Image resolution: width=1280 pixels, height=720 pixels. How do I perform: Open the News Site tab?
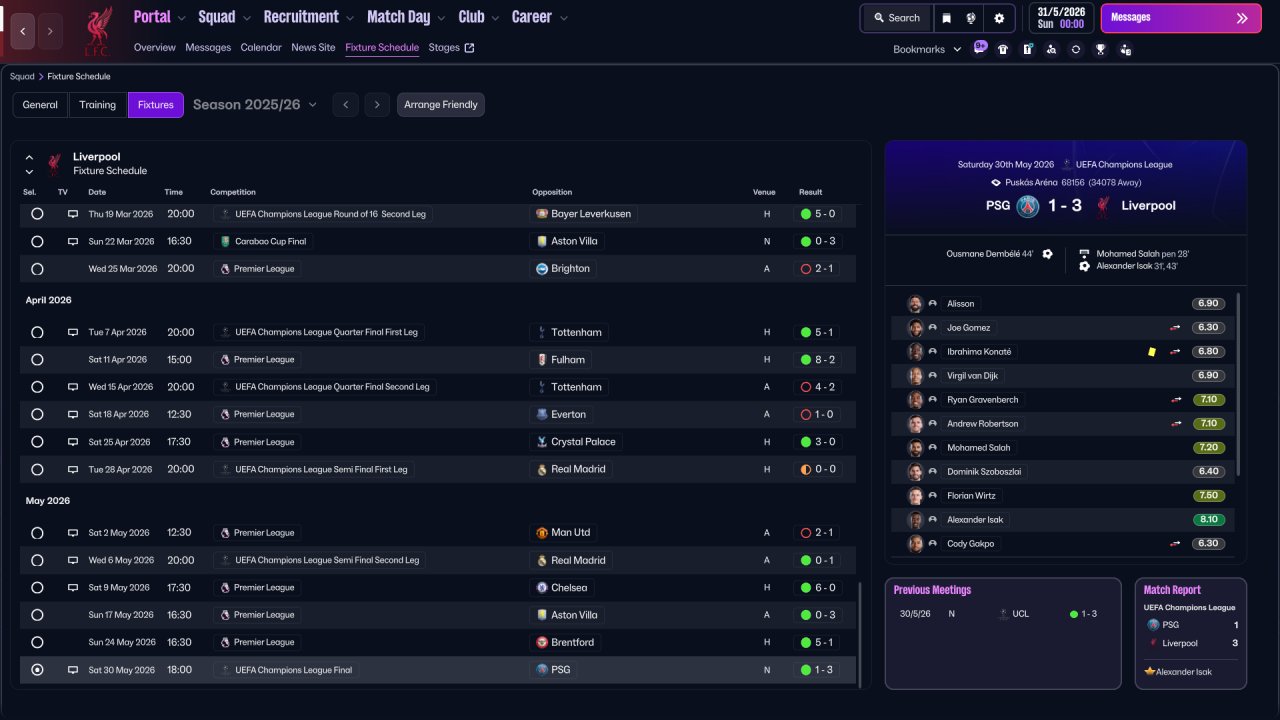(x=313, y=48)
